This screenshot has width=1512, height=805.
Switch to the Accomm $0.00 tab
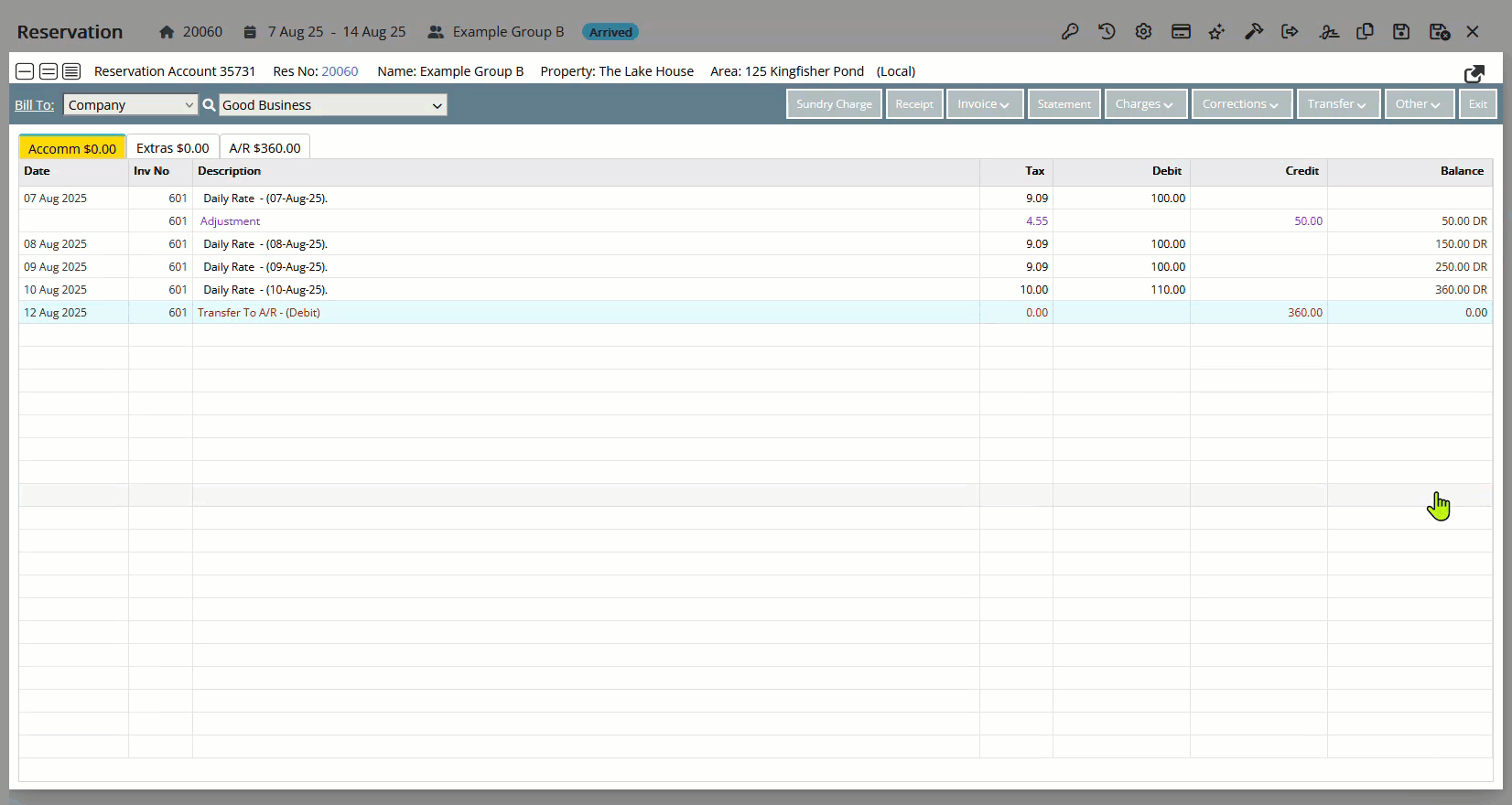click(72, 147)
